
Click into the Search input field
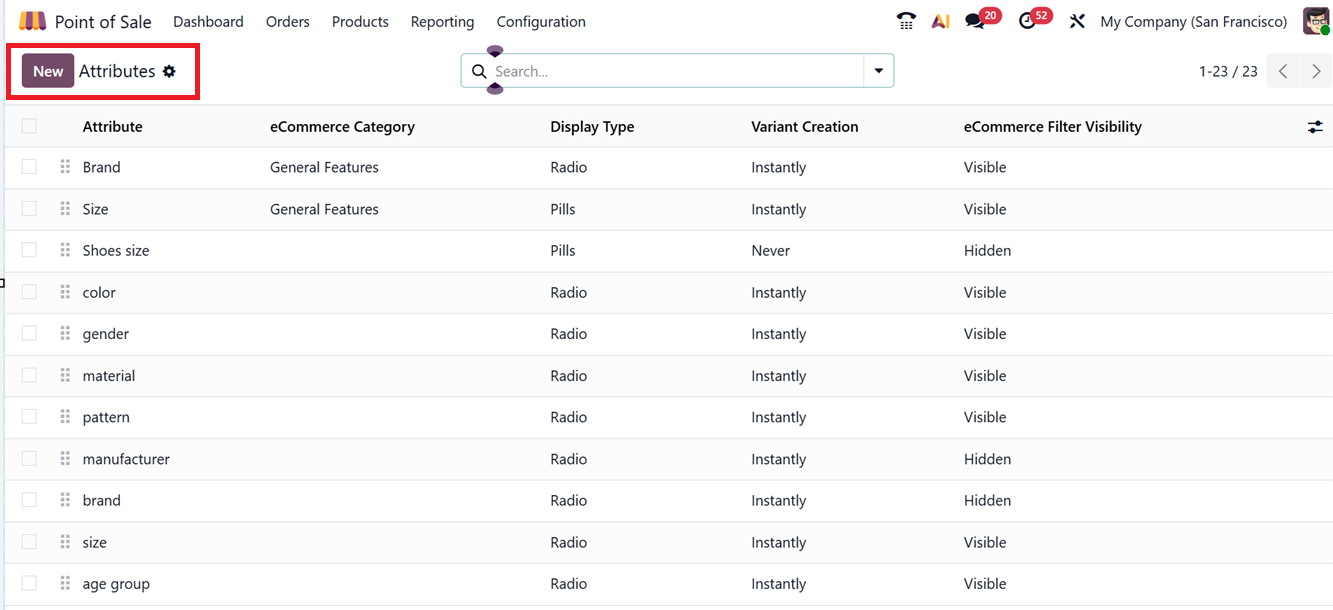[x=675, y=71]
